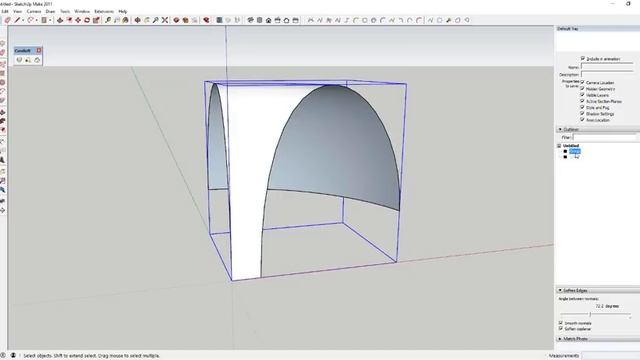This screenshot has width=640, height=360.
Task: Click first Curviloft toolbar icon
Action: pyautogui.click(x=19, y=60)
